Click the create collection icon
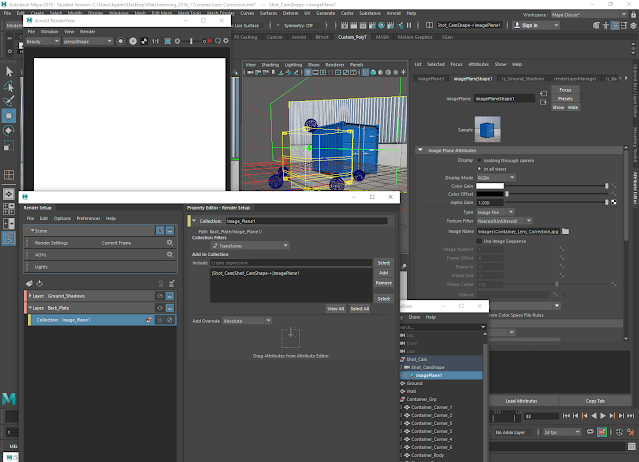Viewport: 639px width, 462px height. tap(40, 283)
